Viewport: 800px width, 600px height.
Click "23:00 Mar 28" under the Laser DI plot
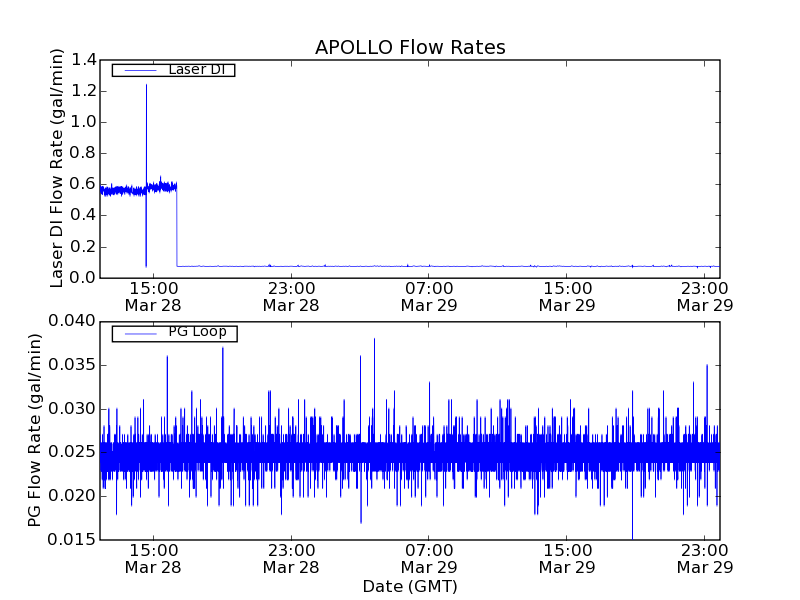291,297
